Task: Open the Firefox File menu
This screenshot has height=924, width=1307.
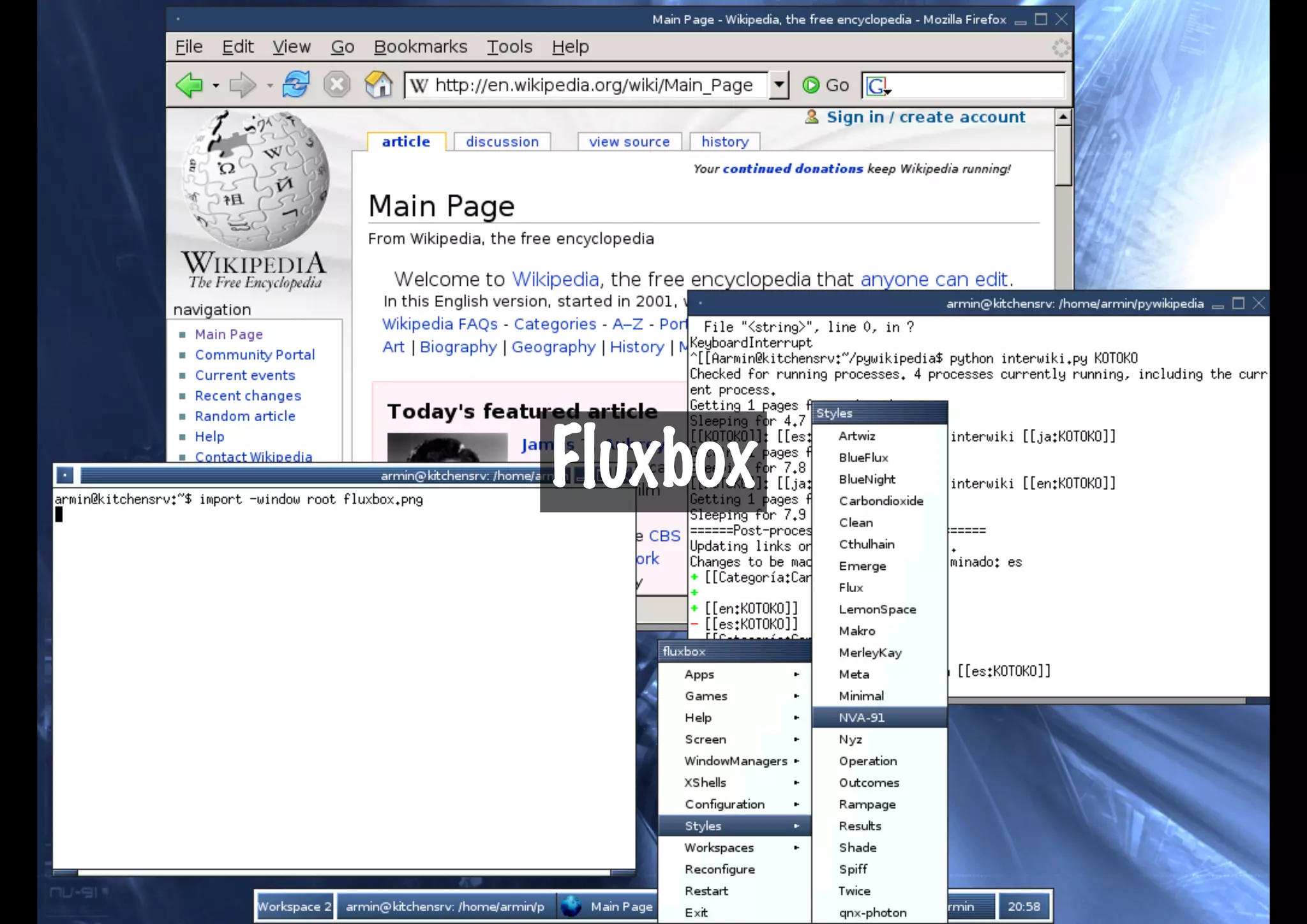Action: tap(189, 47)
